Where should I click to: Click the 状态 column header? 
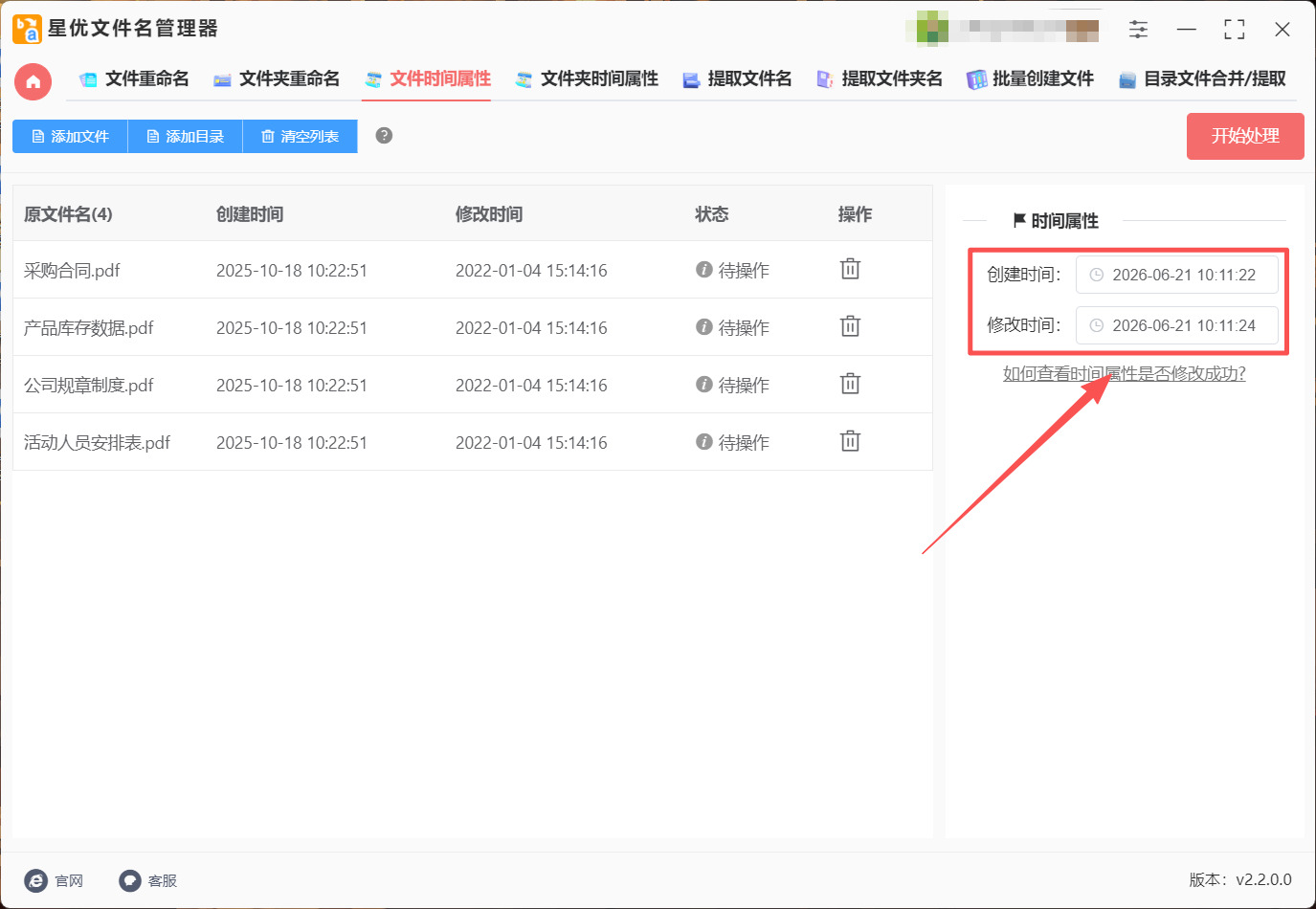[x=712, y=214]
